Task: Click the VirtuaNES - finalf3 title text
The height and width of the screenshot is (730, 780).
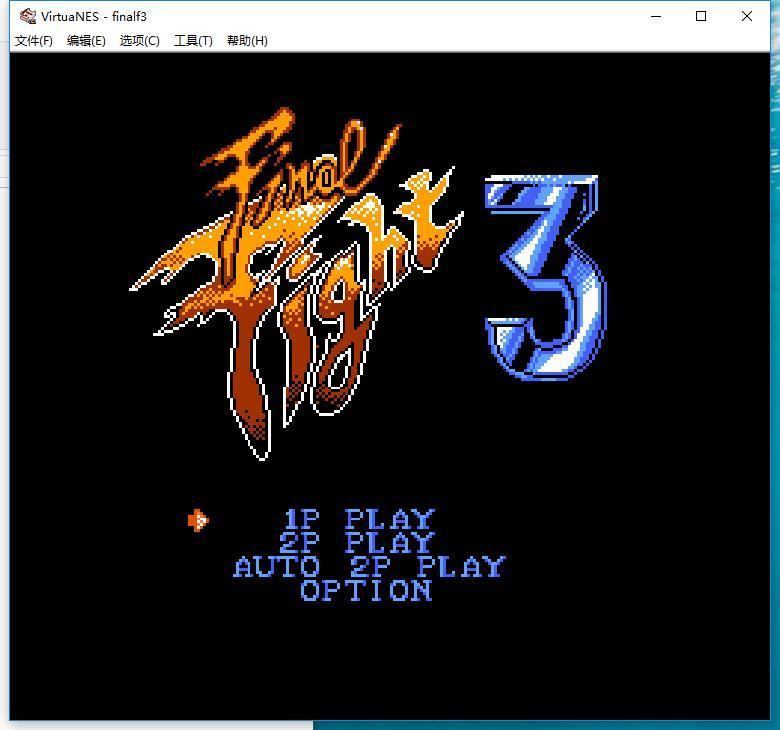Action: (x=94, y=17)
